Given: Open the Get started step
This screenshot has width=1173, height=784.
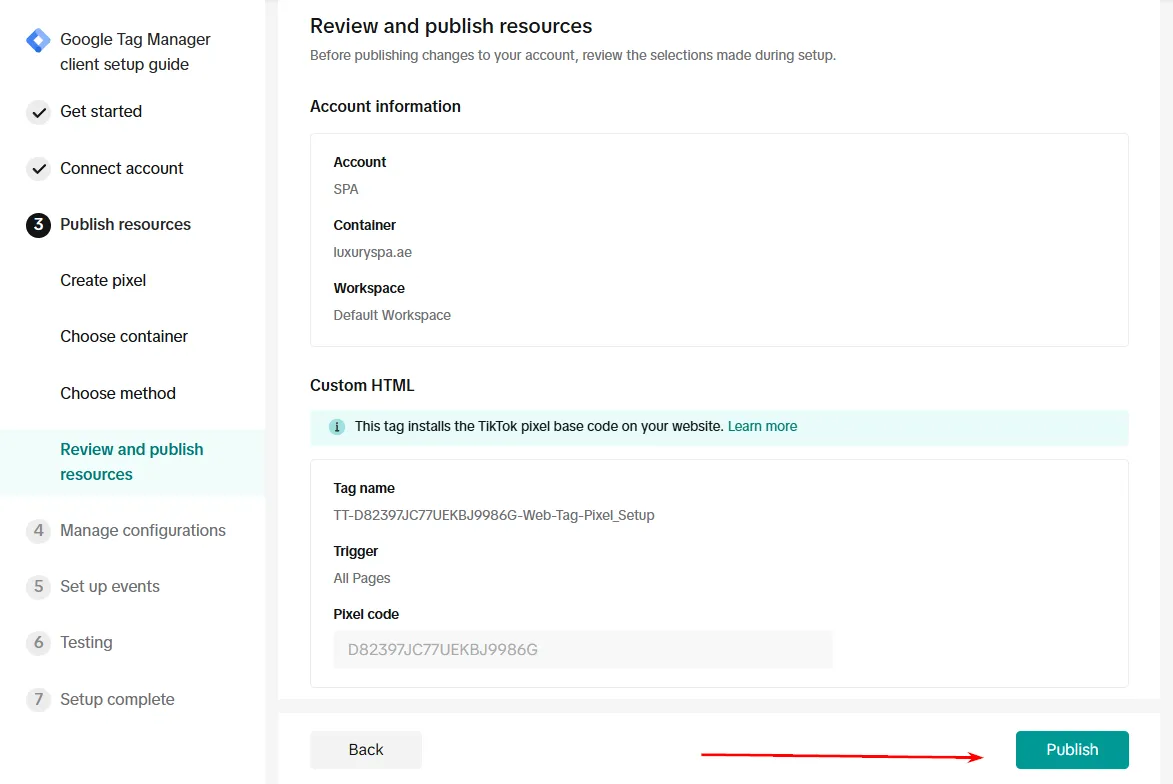Looking at the screenshot, I should click(x=101, y=111).
